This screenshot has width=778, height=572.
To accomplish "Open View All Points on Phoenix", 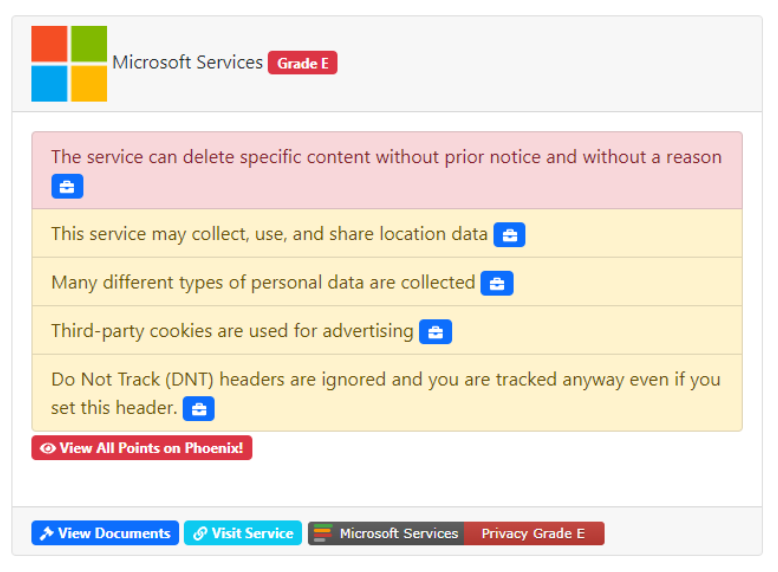I will (142, 448).
